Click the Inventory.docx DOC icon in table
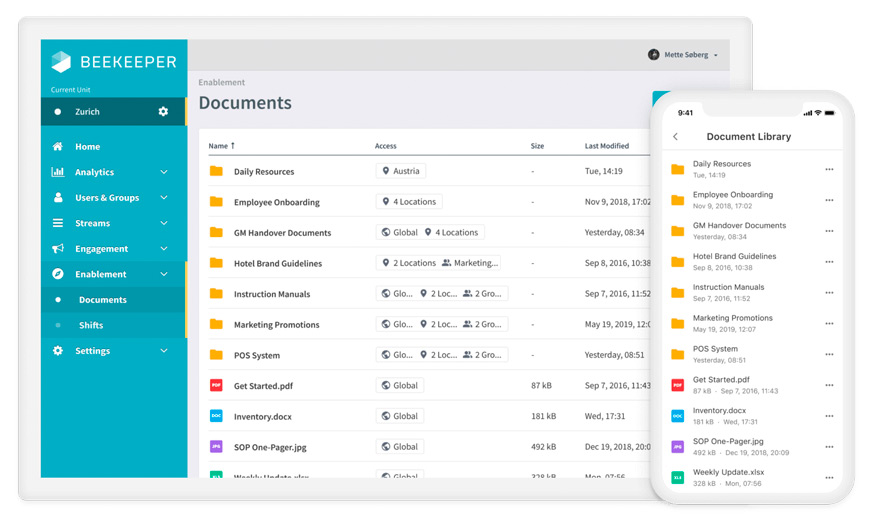Viewport: 873px width, 525px height. pos(216,415)
